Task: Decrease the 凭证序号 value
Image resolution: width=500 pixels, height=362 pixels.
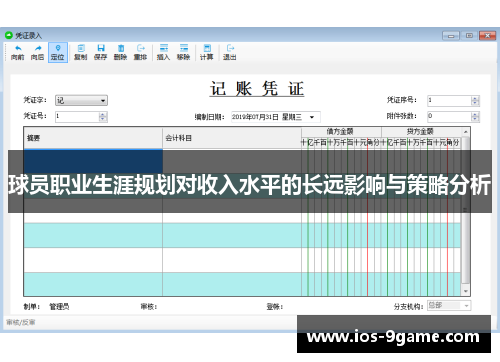Action: [475, 103]
